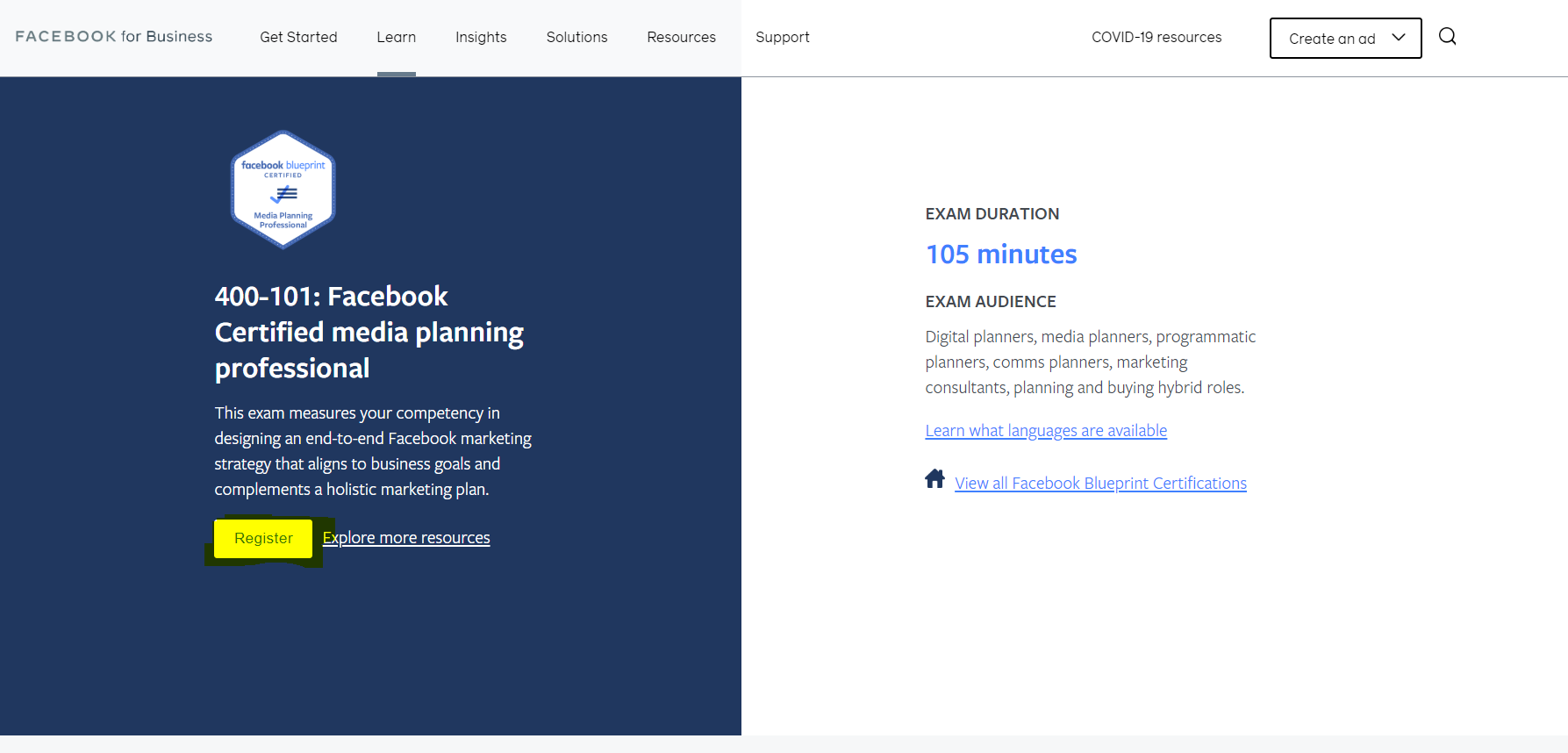
Task: Click the EXAM DURATION heading
Action: pos(992,214)
